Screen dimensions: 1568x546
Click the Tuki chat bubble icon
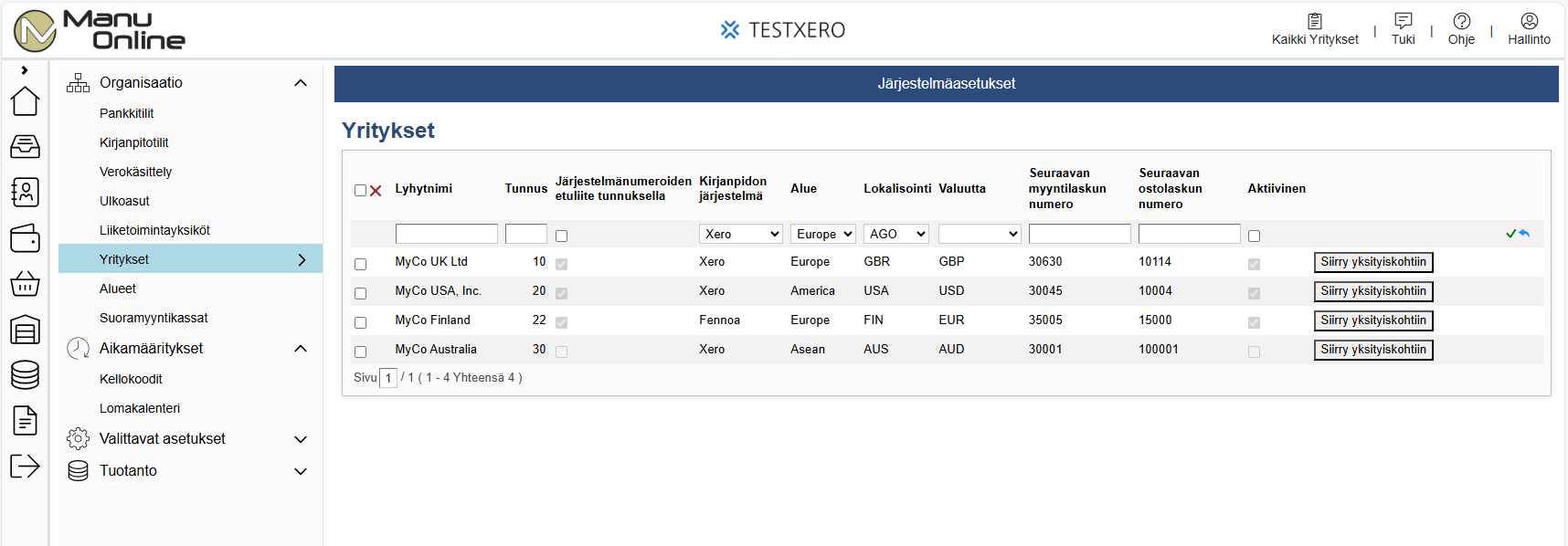pyautogui.click(x=1404, y=21)
